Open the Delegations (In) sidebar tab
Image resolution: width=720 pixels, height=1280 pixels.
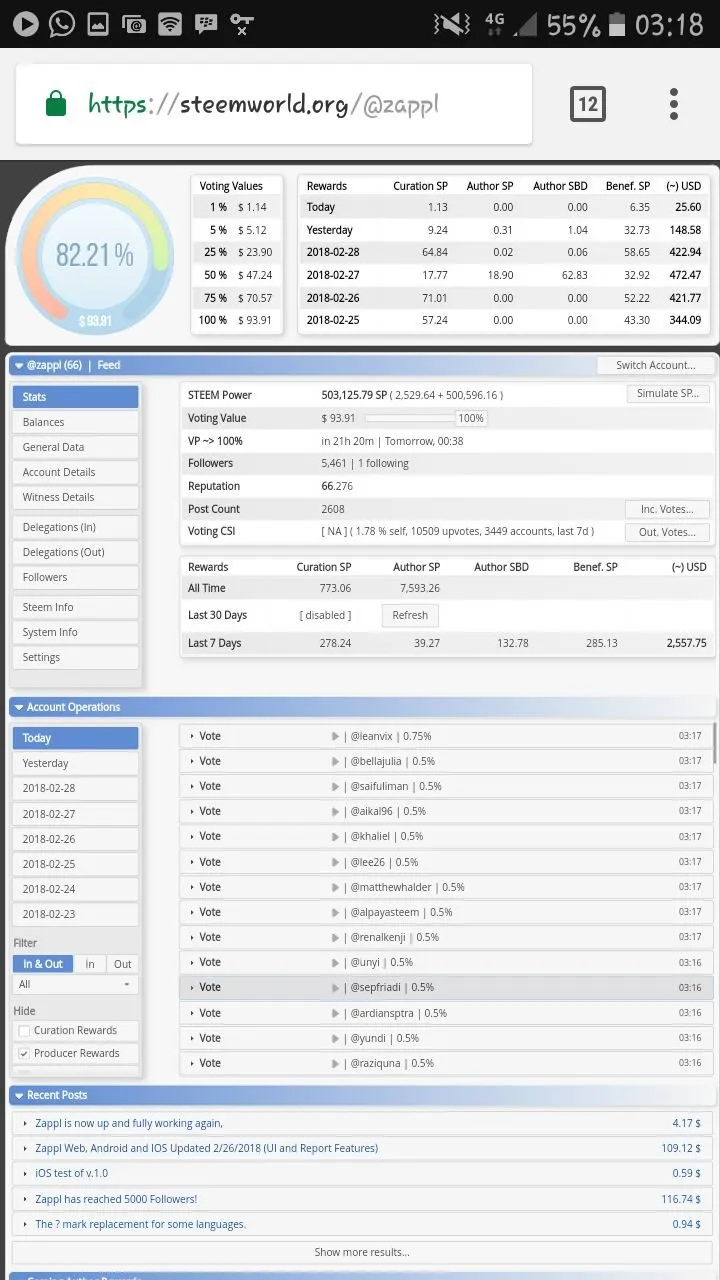(75, 527)
